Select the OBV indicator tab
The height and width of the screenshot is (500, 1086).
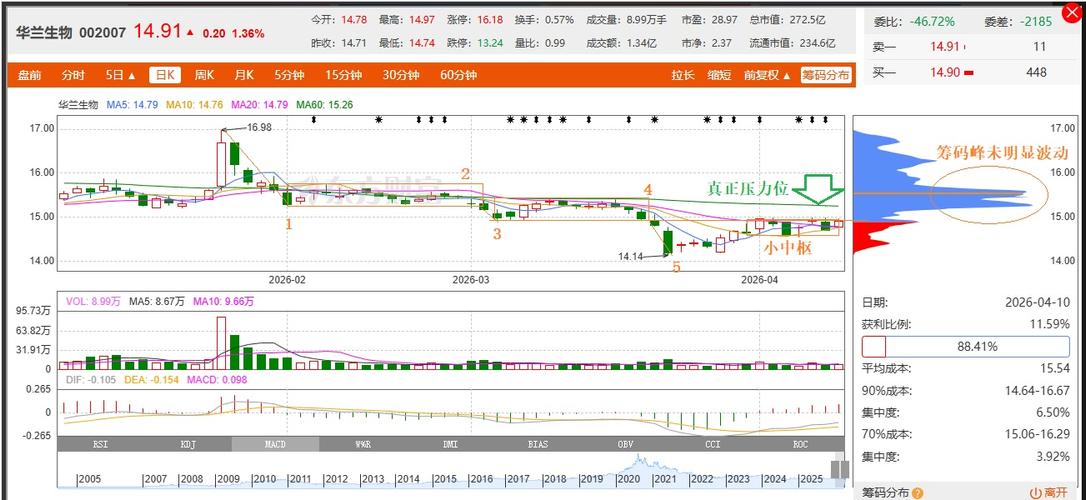tap(625, 444)
